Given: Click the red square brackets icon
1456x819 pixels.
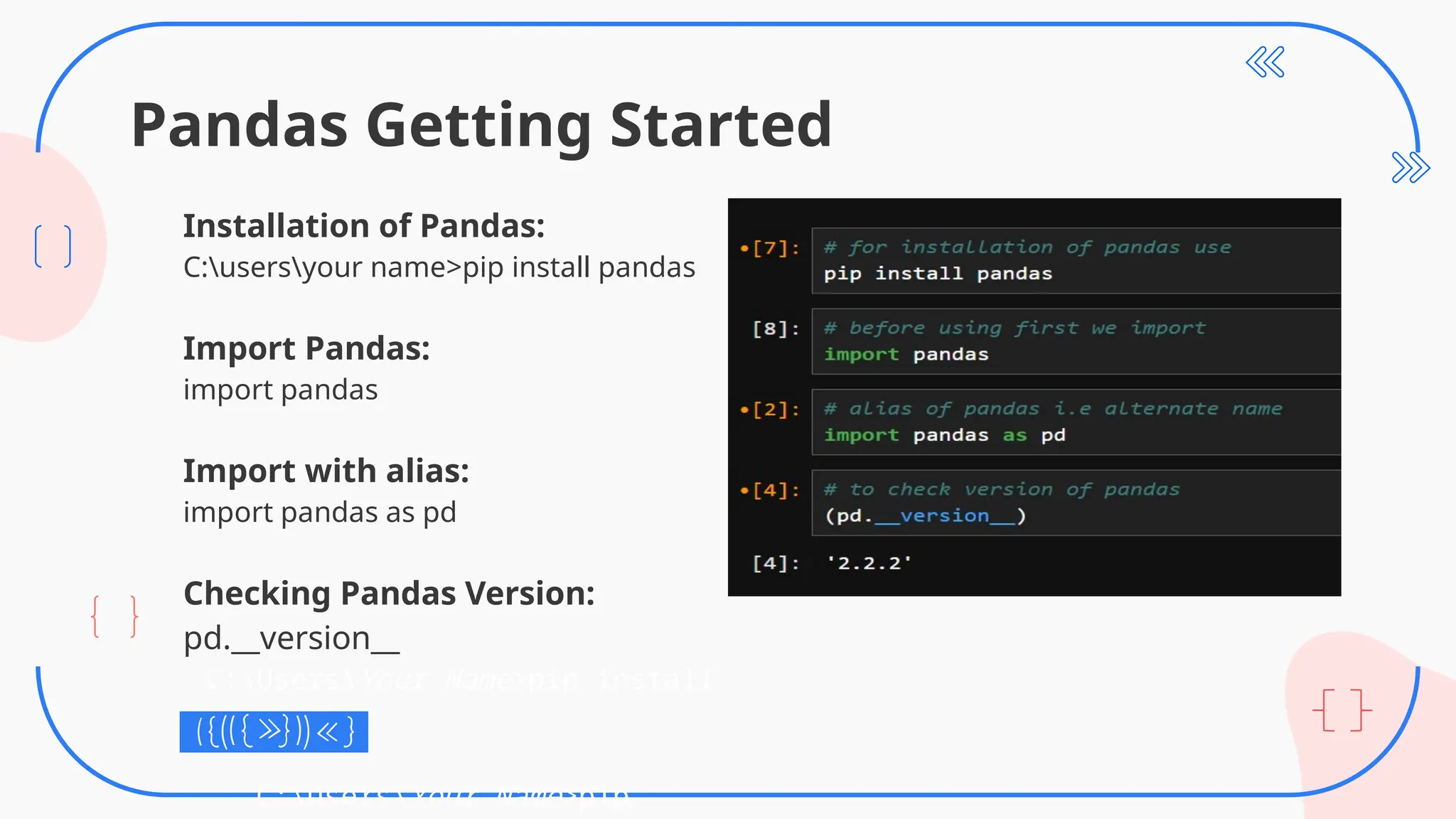Looking at the screenshot, I should [1342, 710].
